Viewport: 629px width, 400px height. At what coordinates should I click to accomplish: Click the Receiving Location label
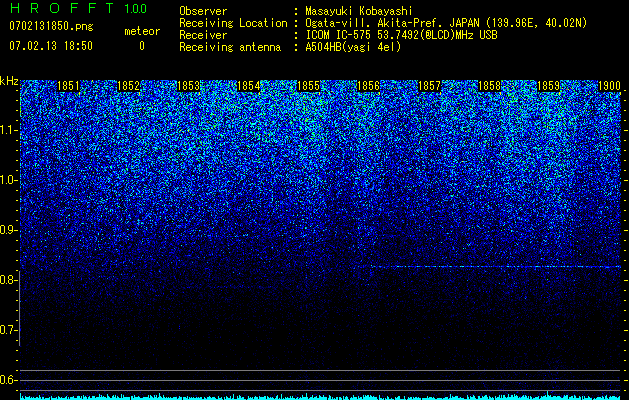click(233, 23)
